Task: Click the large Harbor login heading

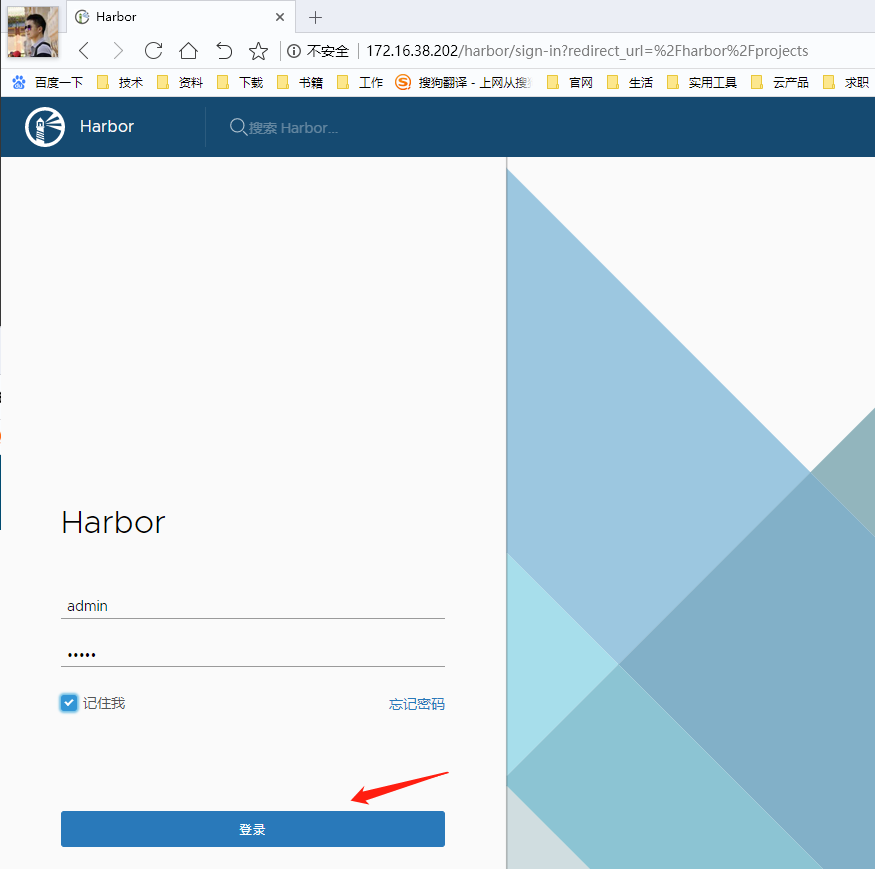Action: click(x=113, y=522)
